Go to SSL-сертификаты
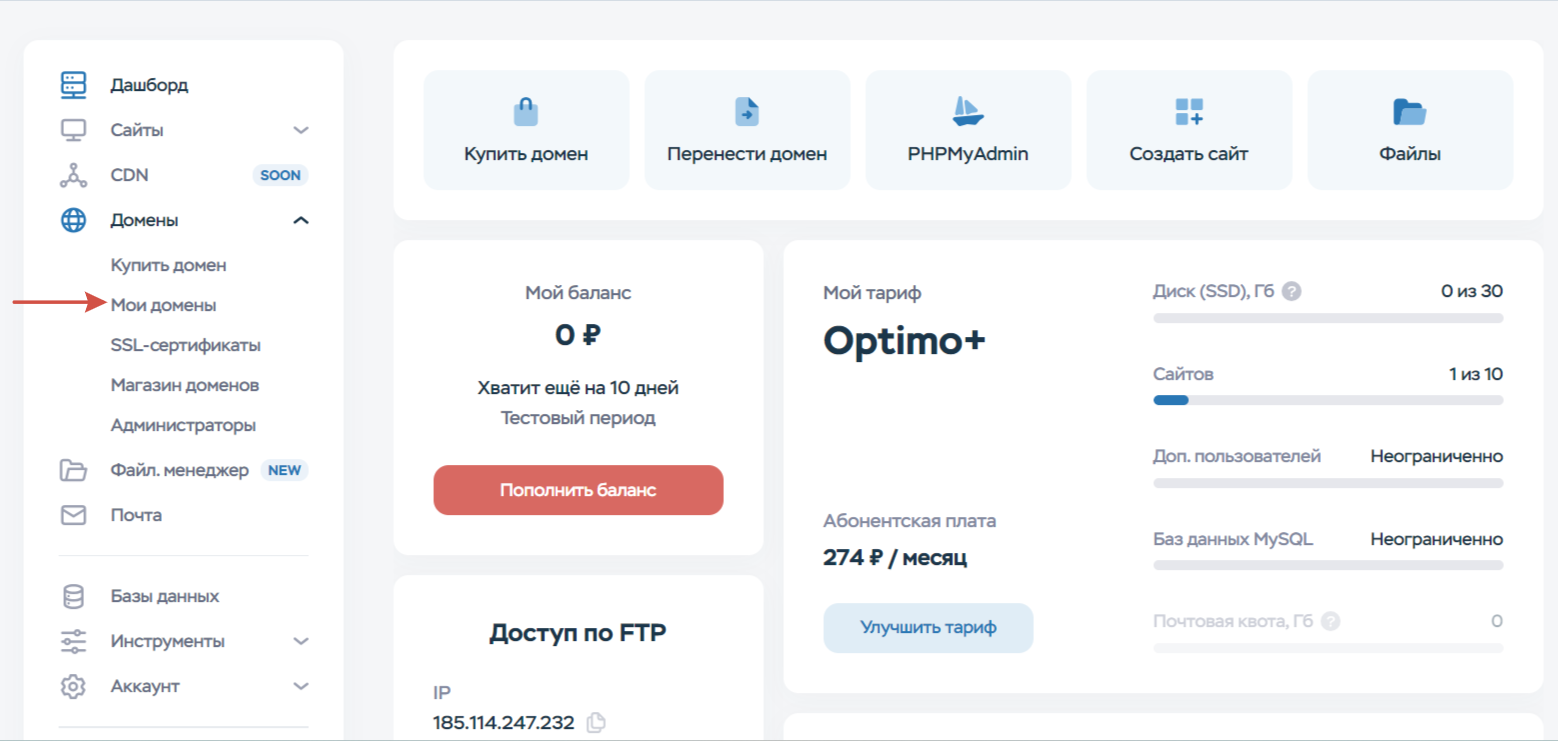Image resolution: width=1558 pixels, height=741 pixels. tap(185, 345)
